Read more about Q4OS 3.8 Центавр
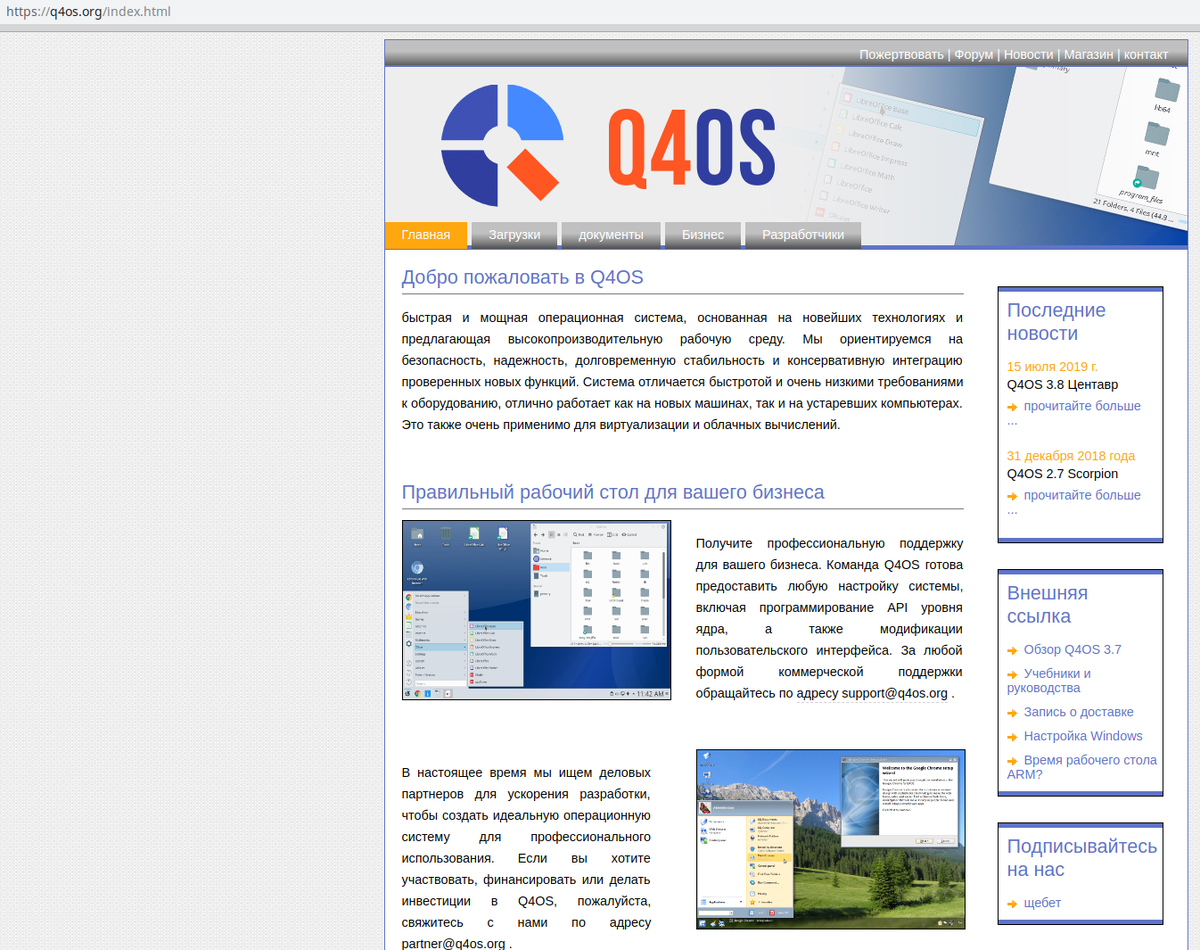The image size is (1200, 950). (1082, 406)
